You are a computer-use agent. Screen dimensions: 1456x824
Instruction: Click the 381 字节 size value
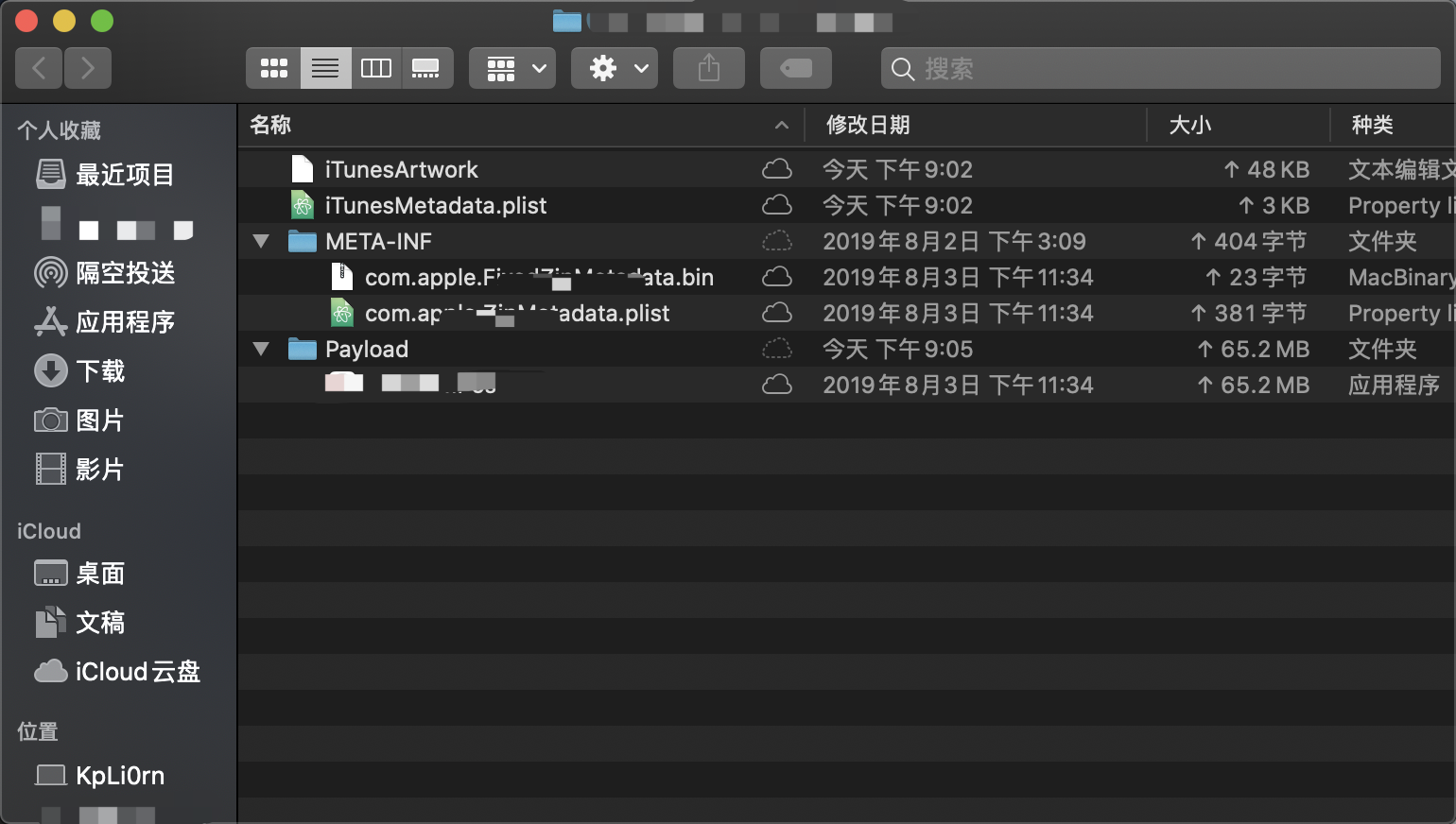tap(1248, 313)
